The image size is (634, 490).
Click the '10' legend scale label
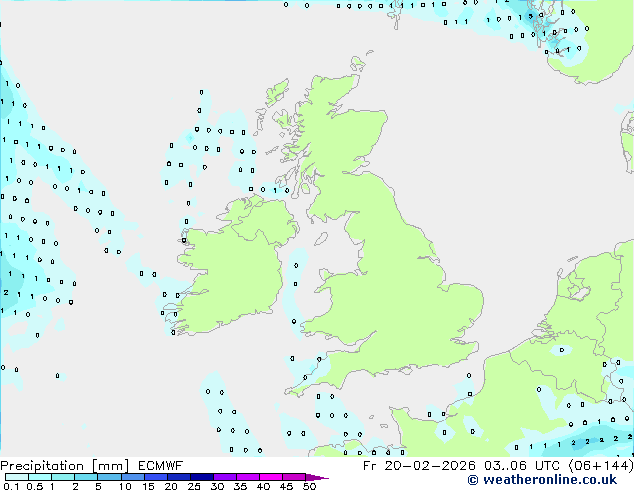point(125,486)
